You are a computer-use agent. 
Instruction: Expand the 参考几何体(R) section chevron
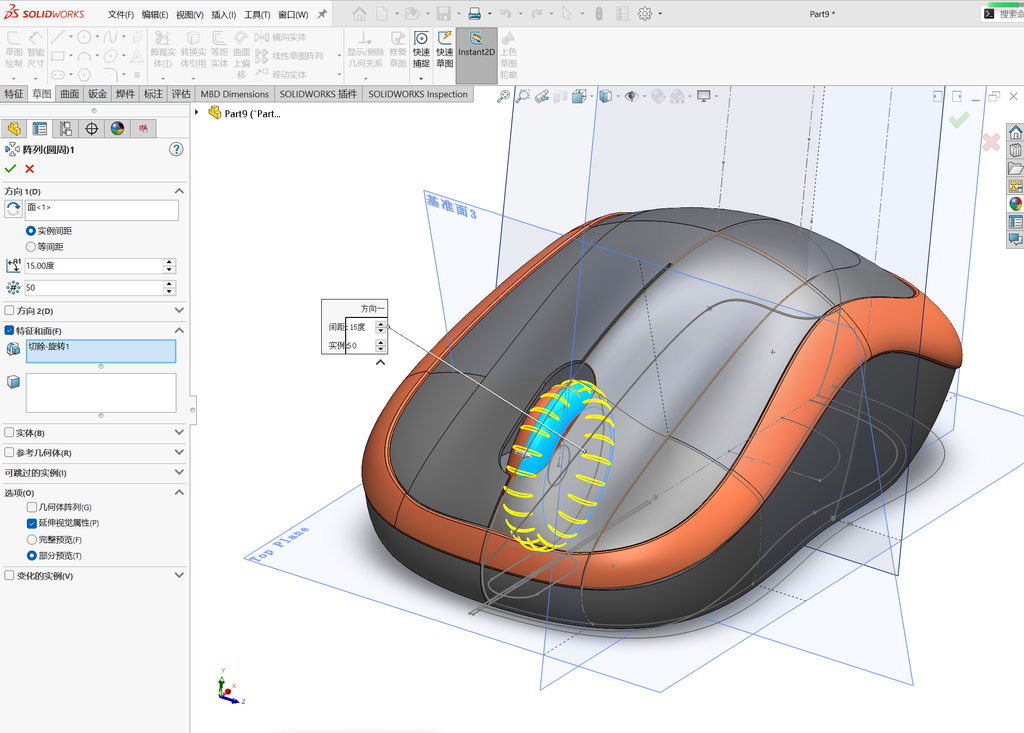[179, 452]
